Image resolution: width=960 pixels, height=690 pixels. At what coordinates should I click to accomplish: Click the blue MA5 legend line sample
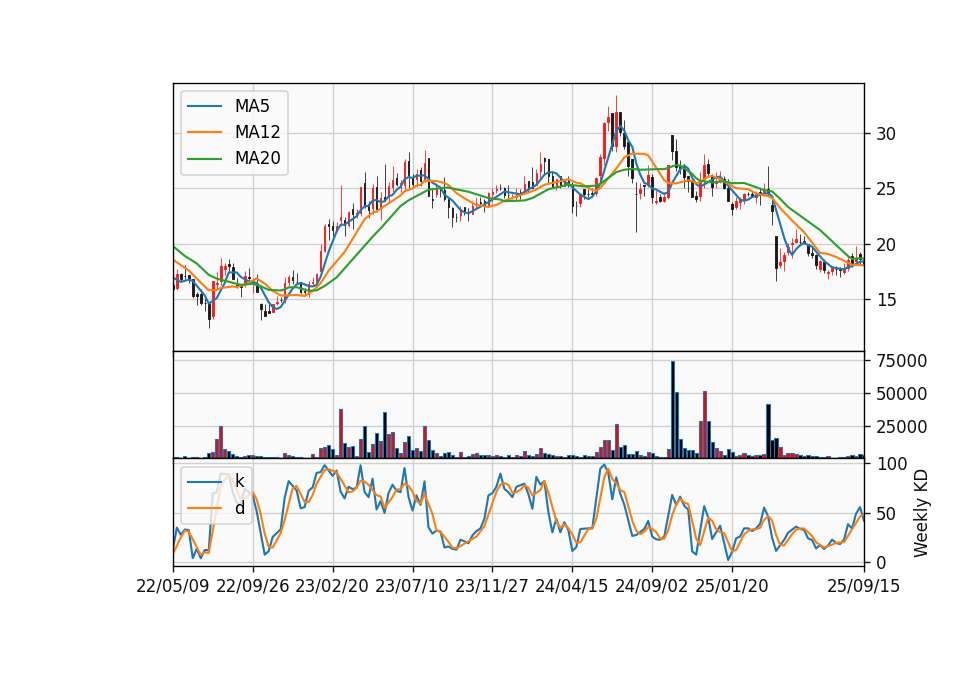click(204, 106)
